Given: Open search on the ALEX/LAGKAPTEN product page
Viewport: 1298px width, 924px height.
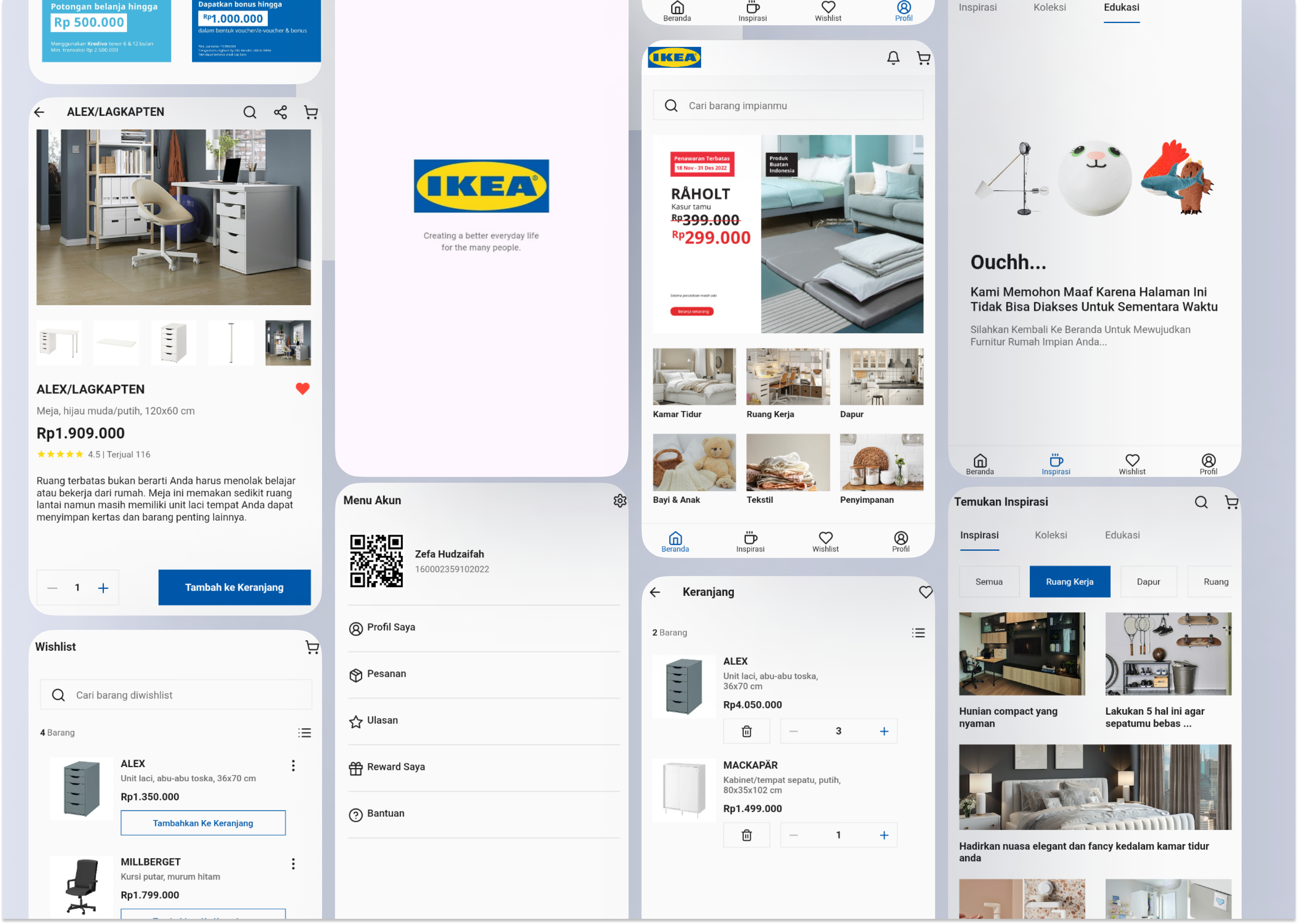Looking at the screenshot, I should (249, 112).
